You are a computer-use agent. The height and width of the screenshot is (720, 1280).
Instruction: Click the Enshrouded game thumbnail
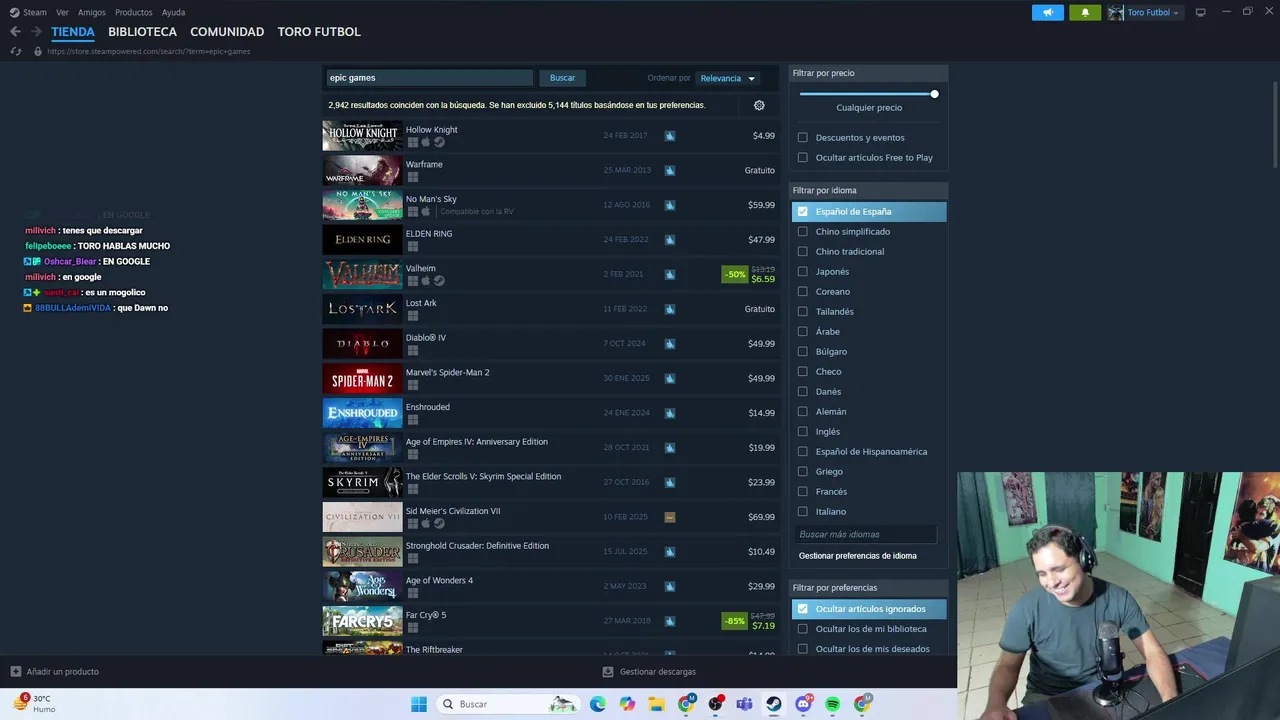tap(362, 413)
